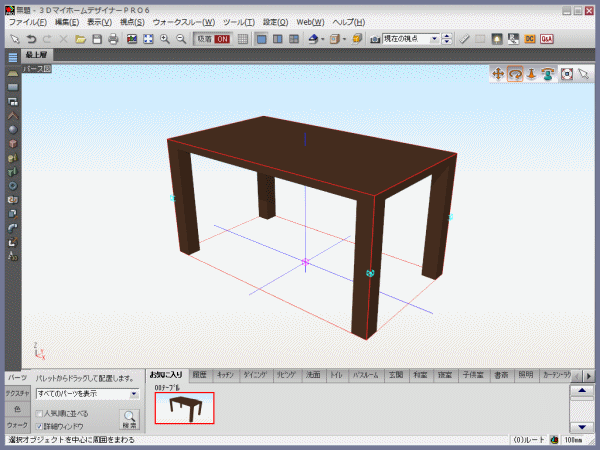Select the orbit view tool icon
The width and height of the screenshot is (600, 450).
[514, 74]
